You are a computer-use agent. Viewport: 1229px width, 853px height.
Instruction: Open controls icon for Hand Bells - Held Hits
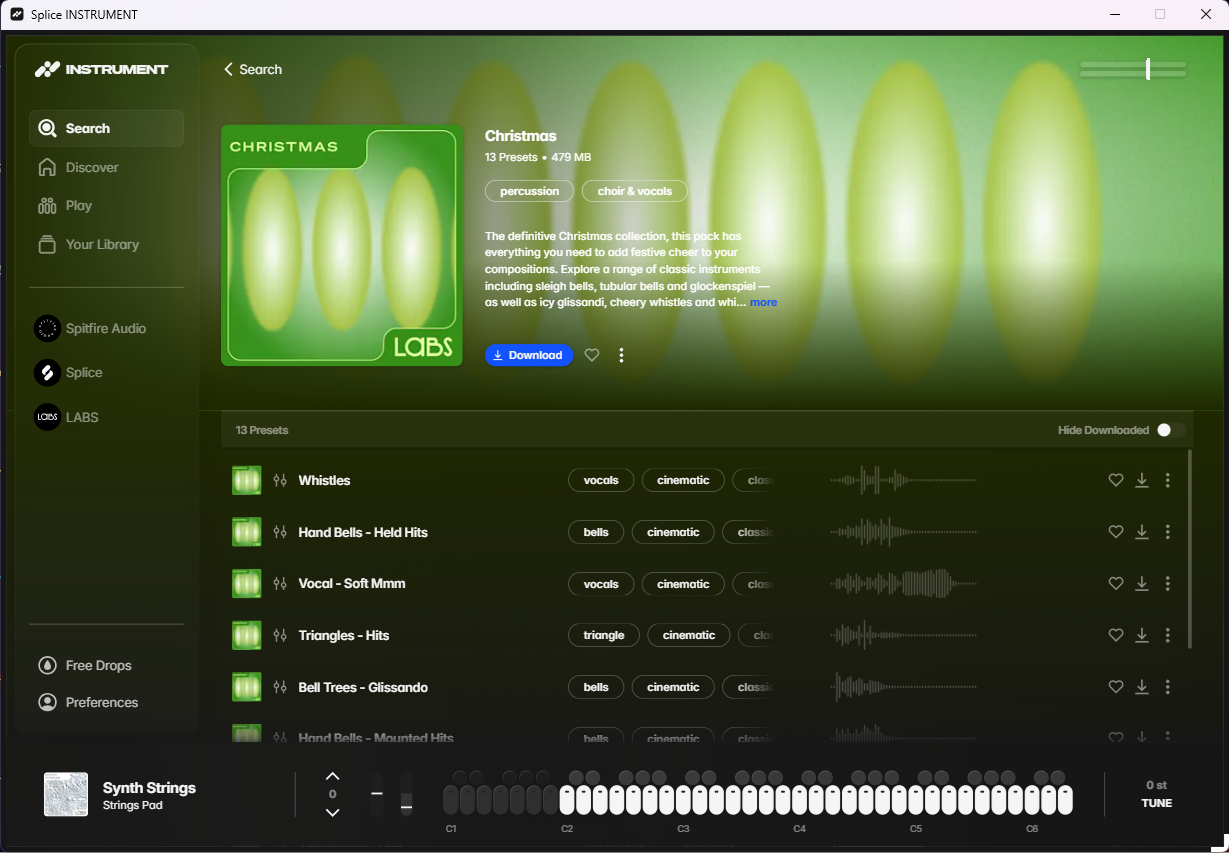point(280,532)
